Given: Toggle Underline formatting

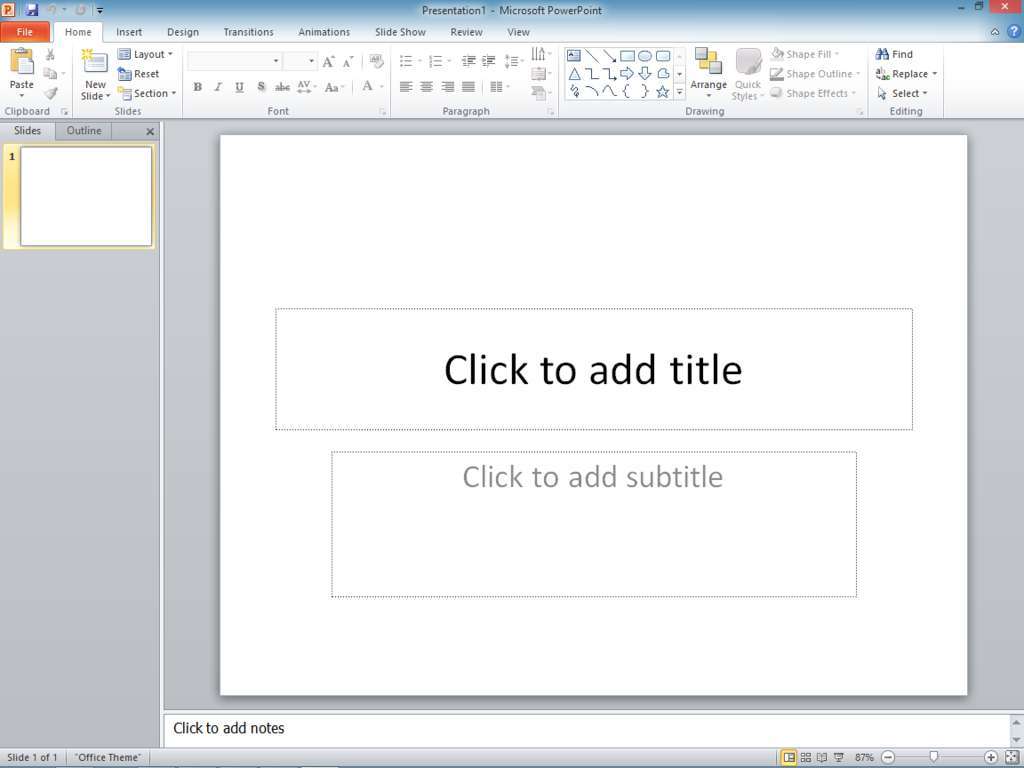Looking at the screenshot, I should click(x=240, y=87).
